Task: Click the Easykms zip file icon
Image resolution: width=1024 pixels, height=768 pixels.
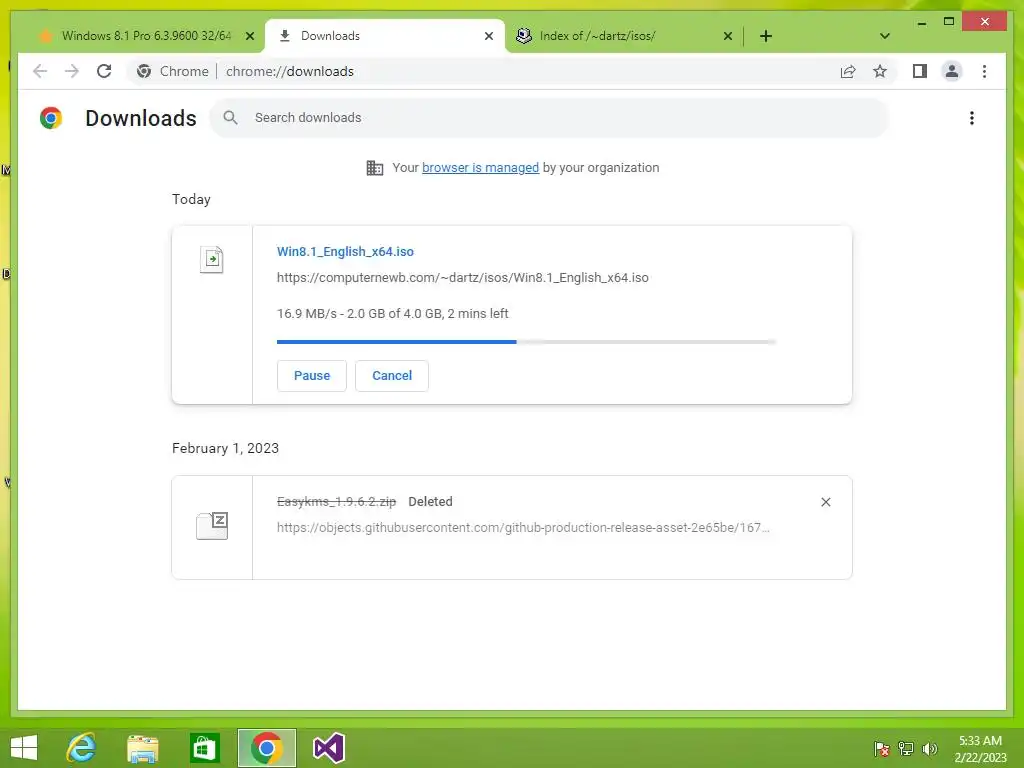Action: click(212, 526)
